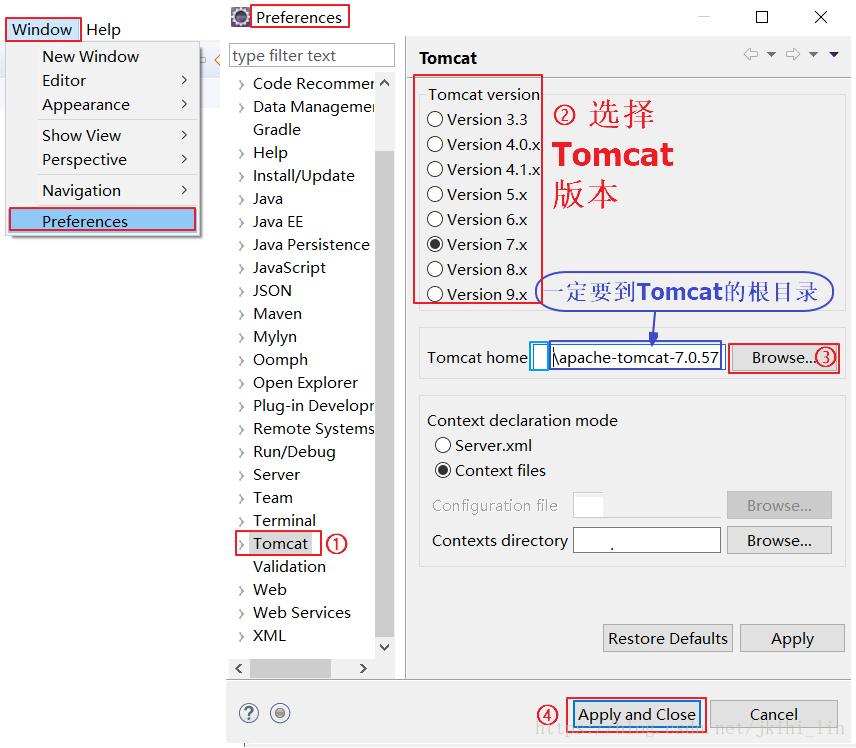
Task: Expand the Java EE tree node
Action: (x=241, y=222)
